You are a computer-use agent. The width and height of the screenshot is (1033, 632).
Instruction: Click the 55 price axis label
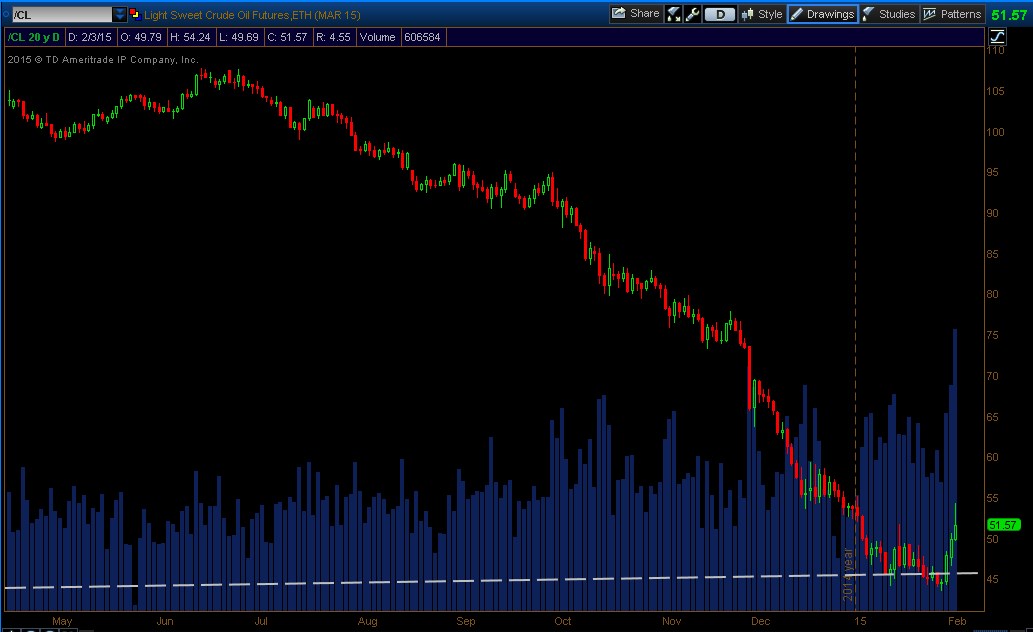tap(992, 498)
